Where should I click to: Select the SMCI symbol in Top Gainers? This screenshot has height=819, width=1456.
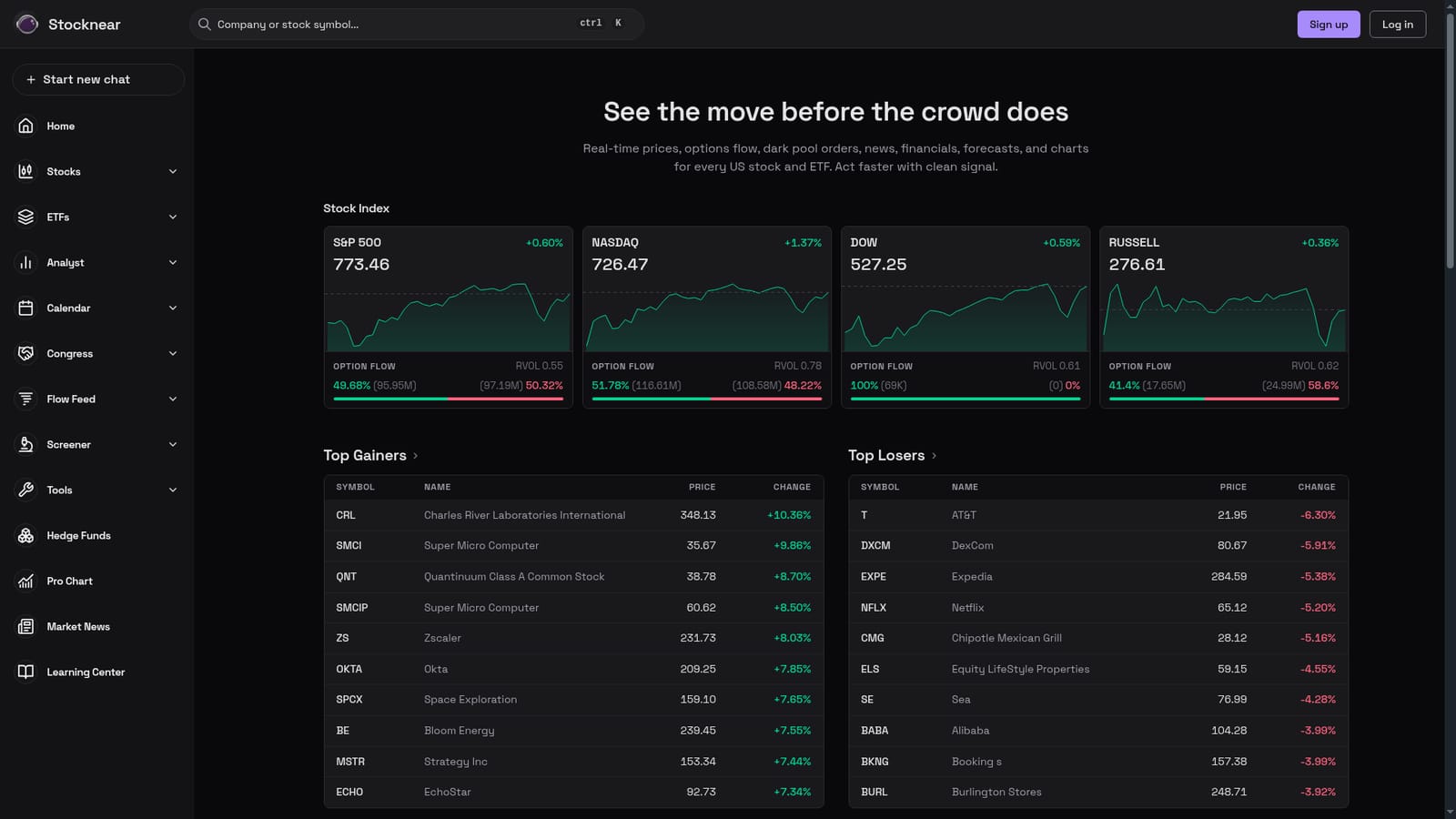[349, 545]
